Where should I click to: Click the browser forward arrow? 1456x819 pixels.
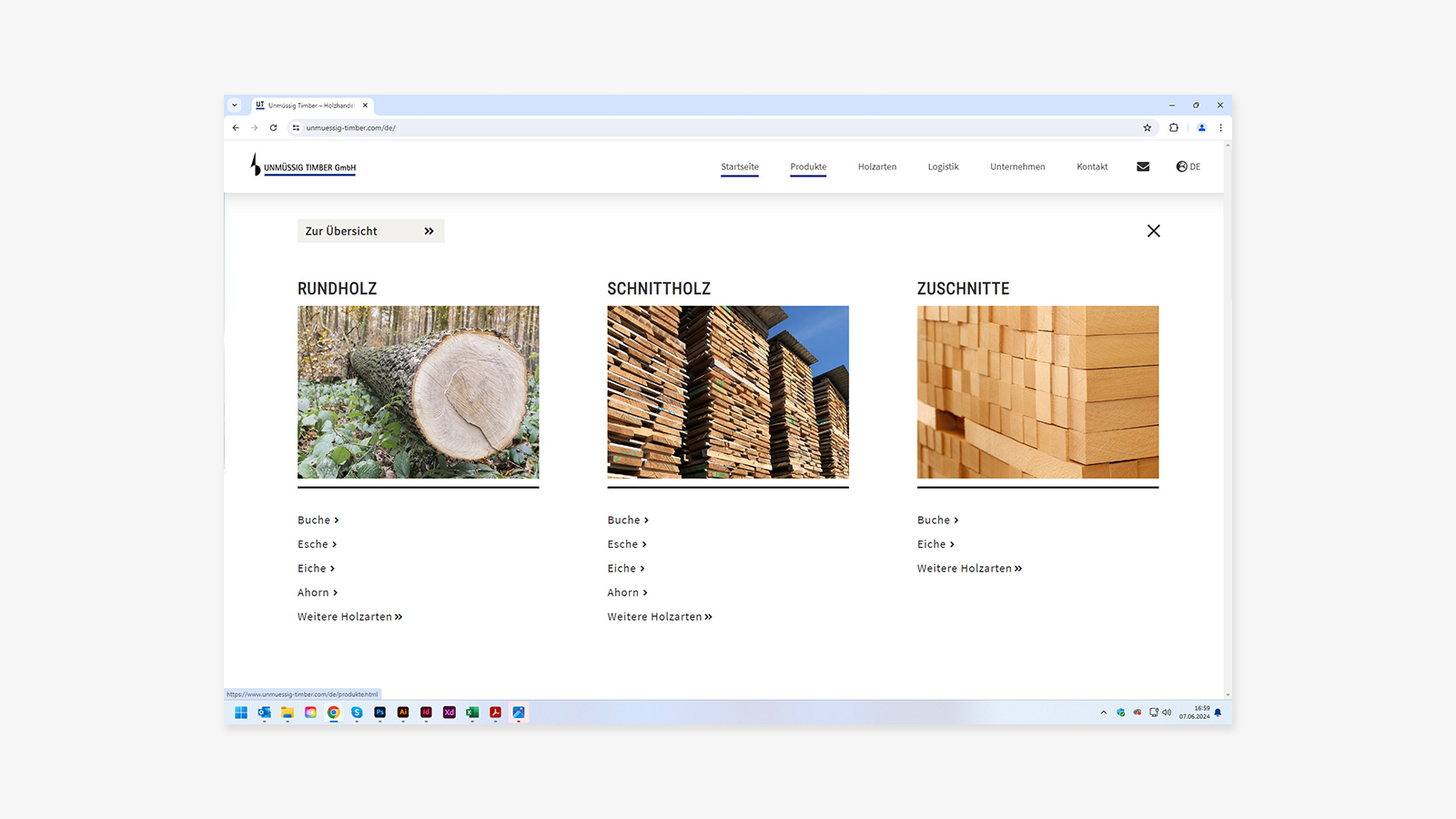(x=254, y=128)
